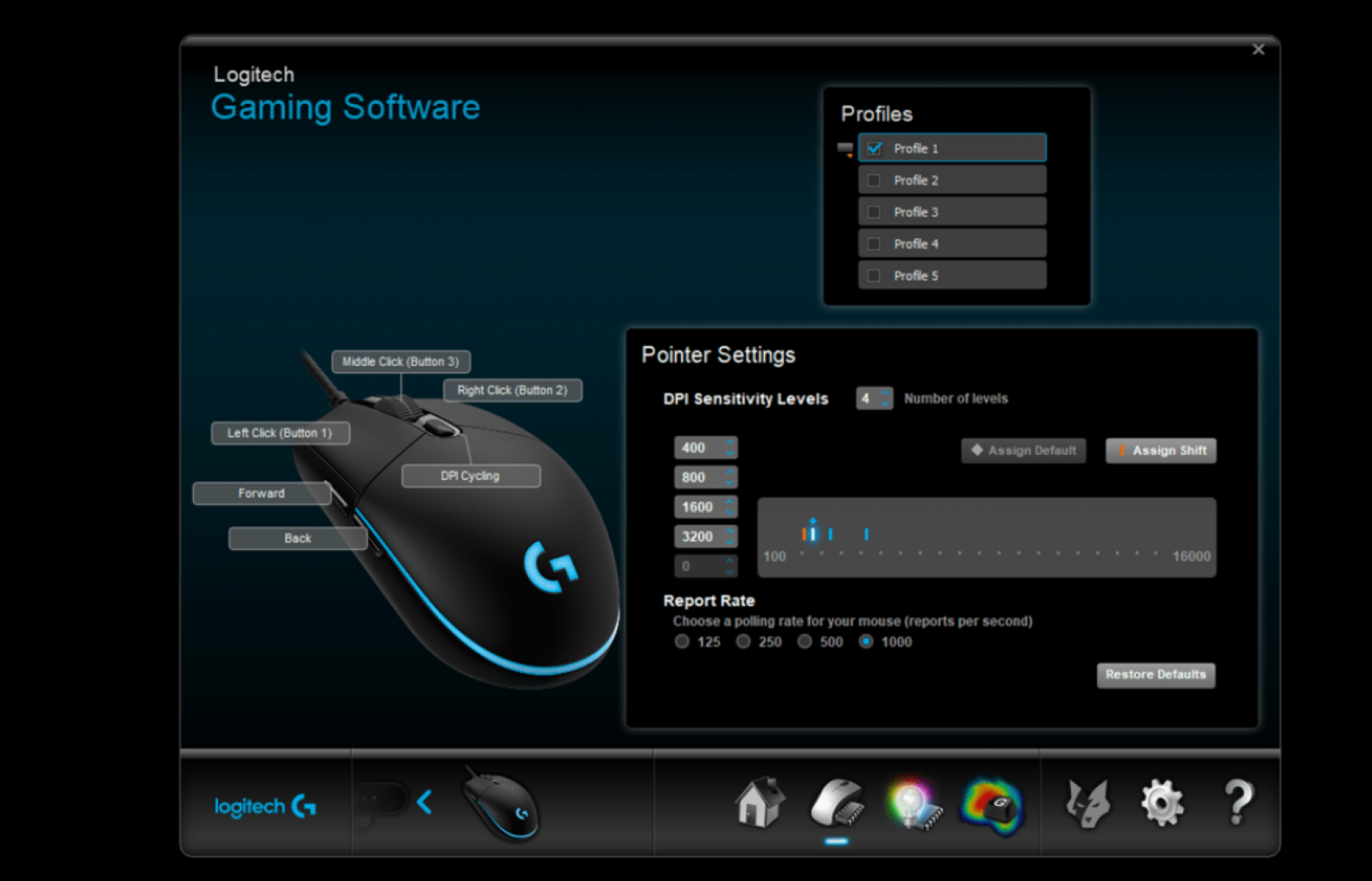Click the Restore Defaults button
Image resolution: width=1372 pixels, height=881 pixels.
(x=1156, y=675)
